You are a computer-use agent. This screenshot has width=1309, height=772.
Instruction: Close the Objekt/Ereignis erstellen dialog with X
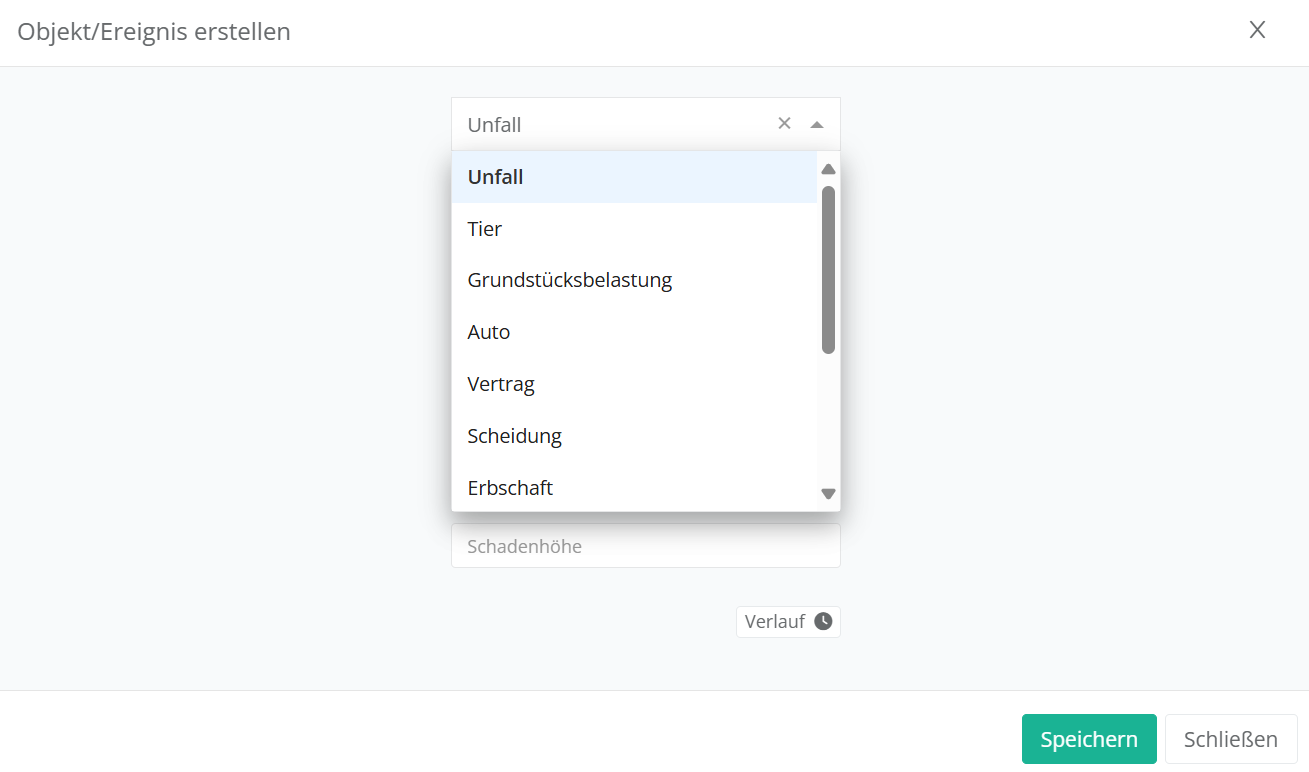(x=1257, y=30)
